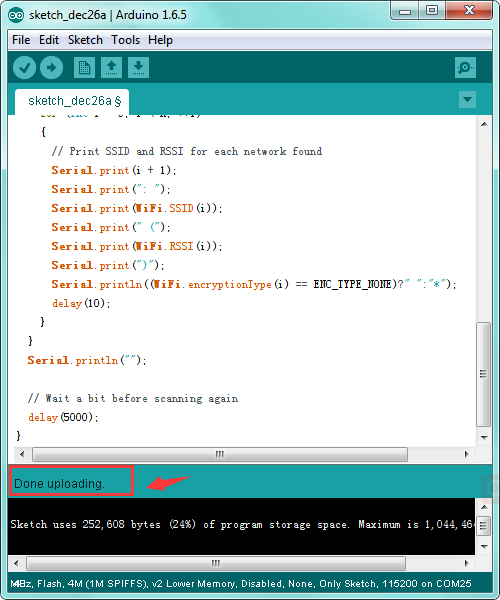Click the editor vertical scrollbar thumb
Screen dimensions: 500x600
click(x=484, y=374)
